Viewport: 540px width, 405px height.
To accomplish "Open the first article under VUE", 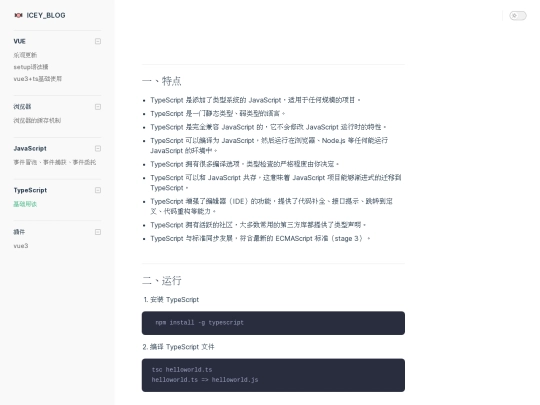I will (x=25, y=55).
